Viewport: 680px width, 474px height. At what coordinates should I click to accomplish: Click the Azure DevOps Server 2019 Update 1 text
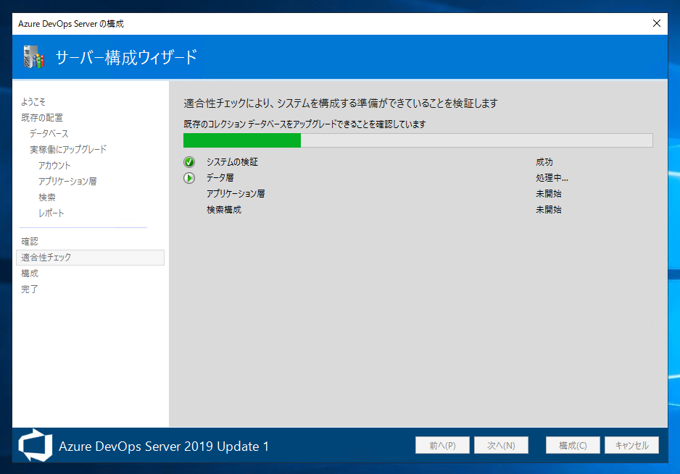164,446
